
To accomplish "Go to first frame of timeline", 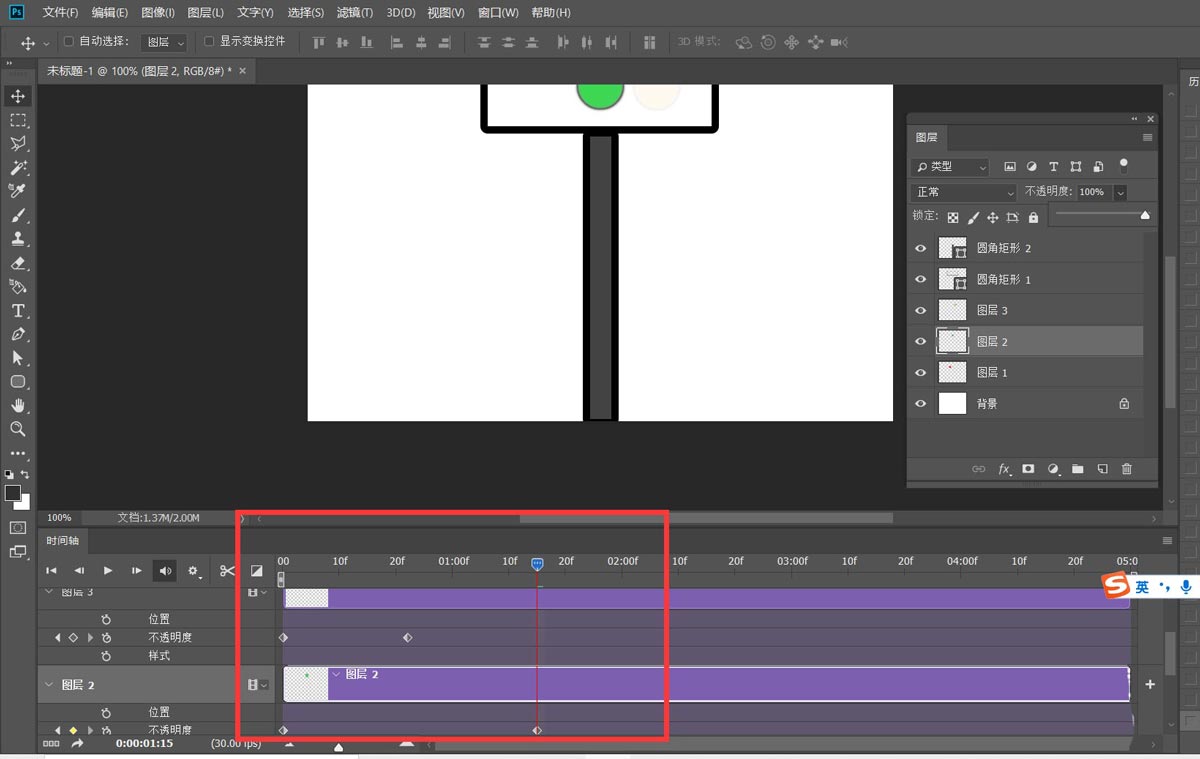I will 51,571.
